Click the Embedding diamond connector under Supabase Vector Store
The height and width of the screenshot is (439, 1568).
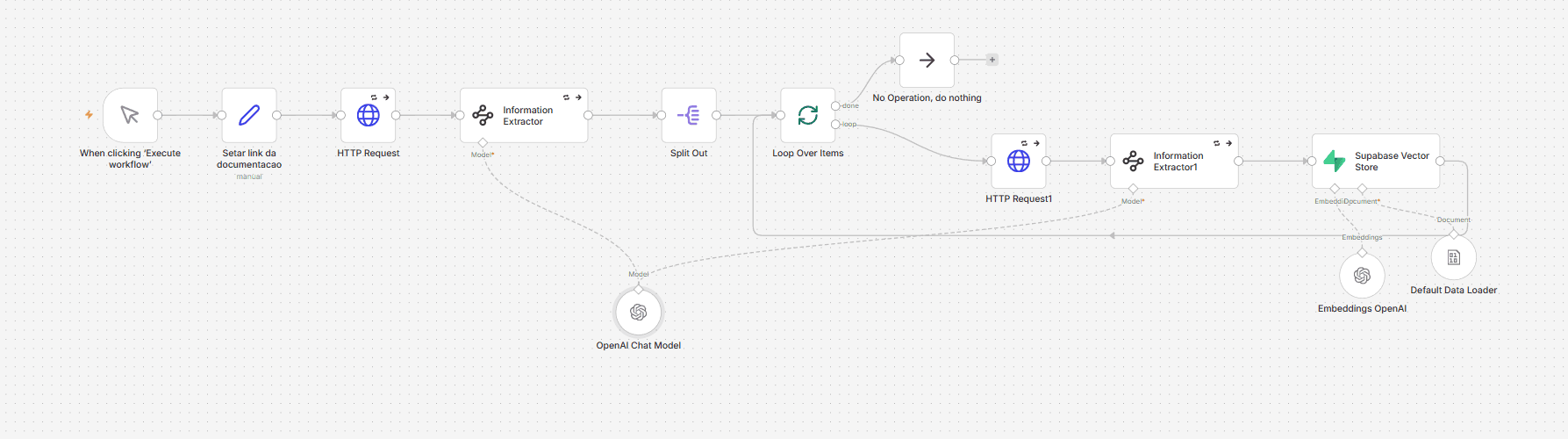pos(1335,189)
